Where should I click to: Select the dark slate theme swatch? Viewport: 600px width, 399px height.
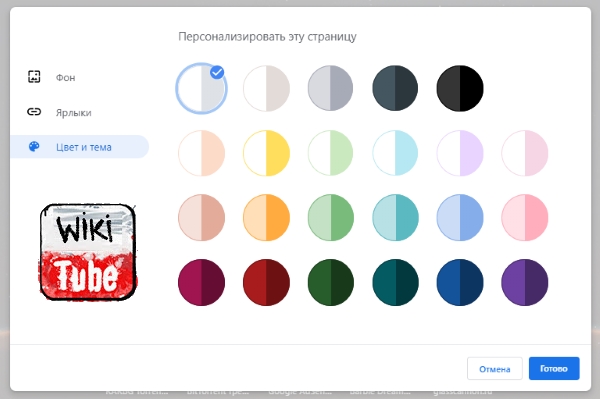coord(395,88)
